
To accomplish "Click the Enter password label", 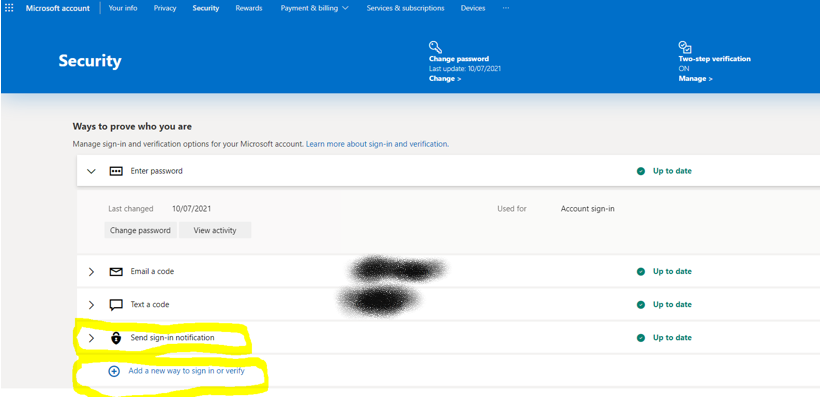I will point(157,171).
